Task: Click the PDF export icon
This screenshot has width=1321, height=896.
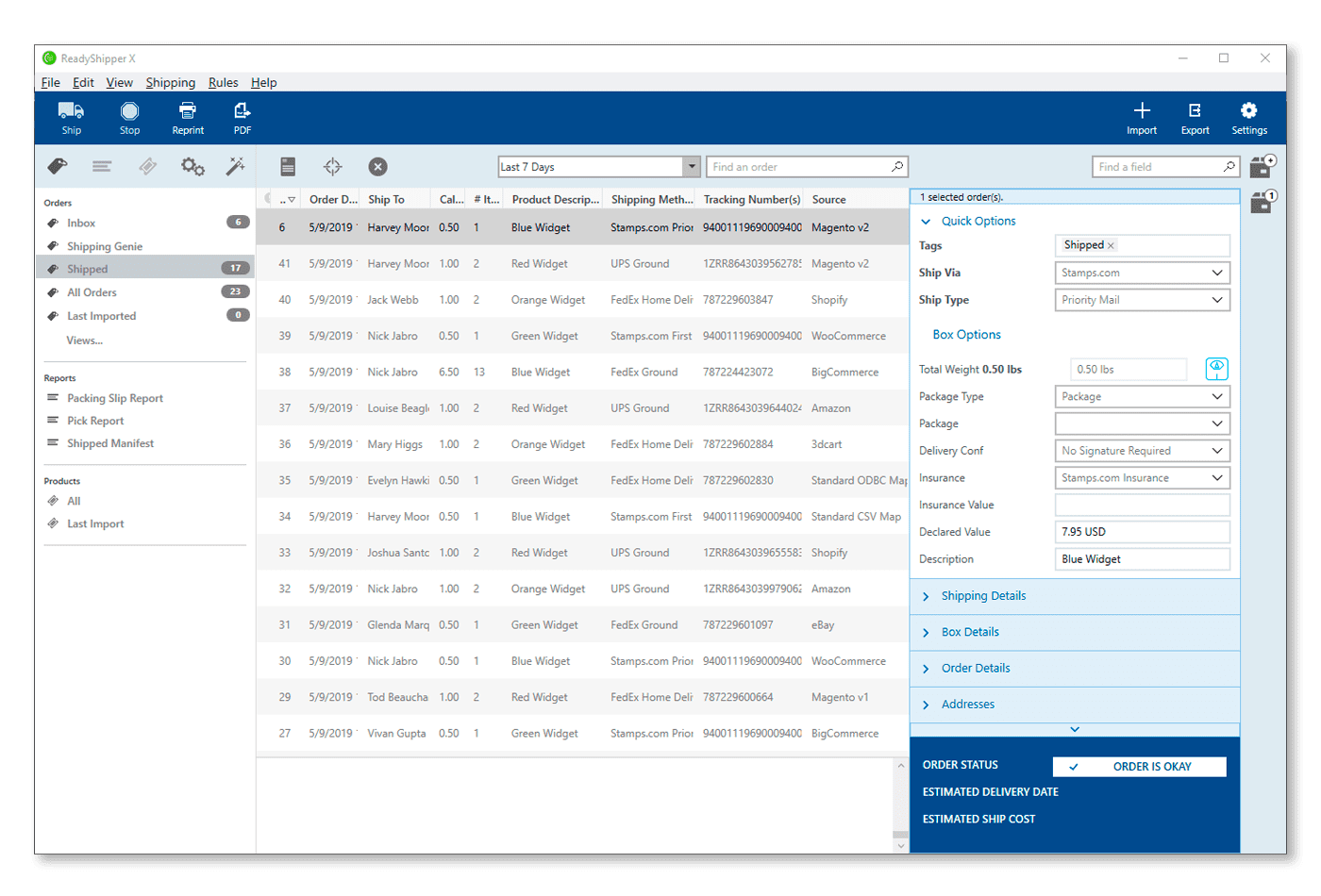Action: 242,110
